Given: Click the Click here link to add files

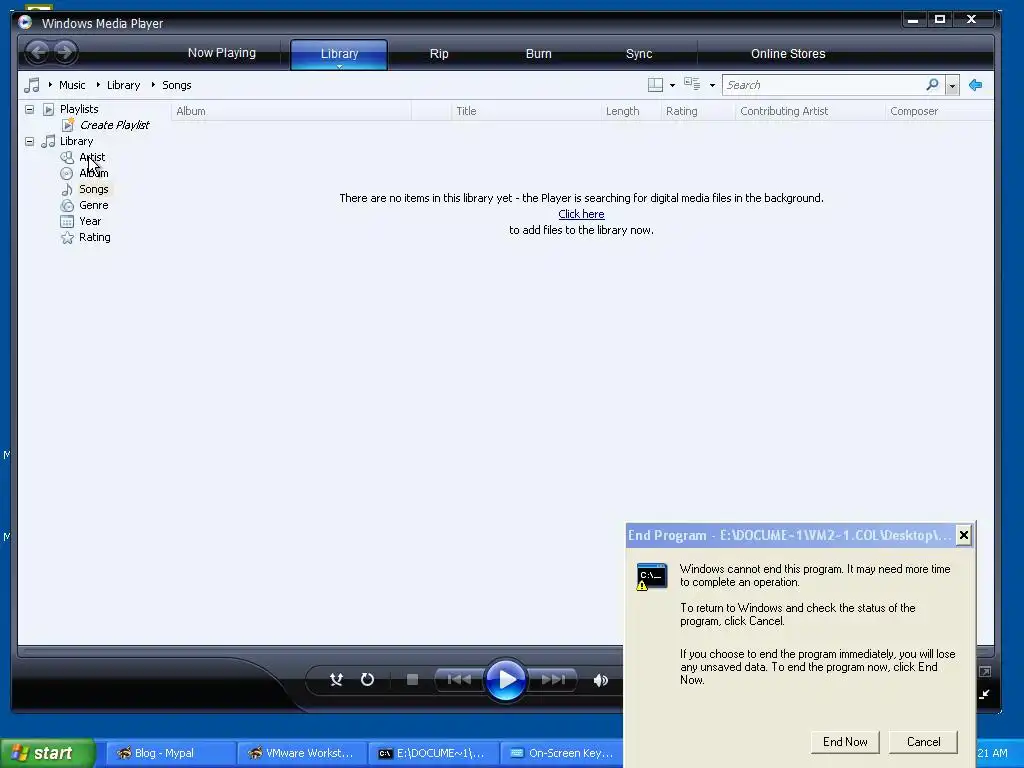Looking at the screenshot, I should coord(581,214).
